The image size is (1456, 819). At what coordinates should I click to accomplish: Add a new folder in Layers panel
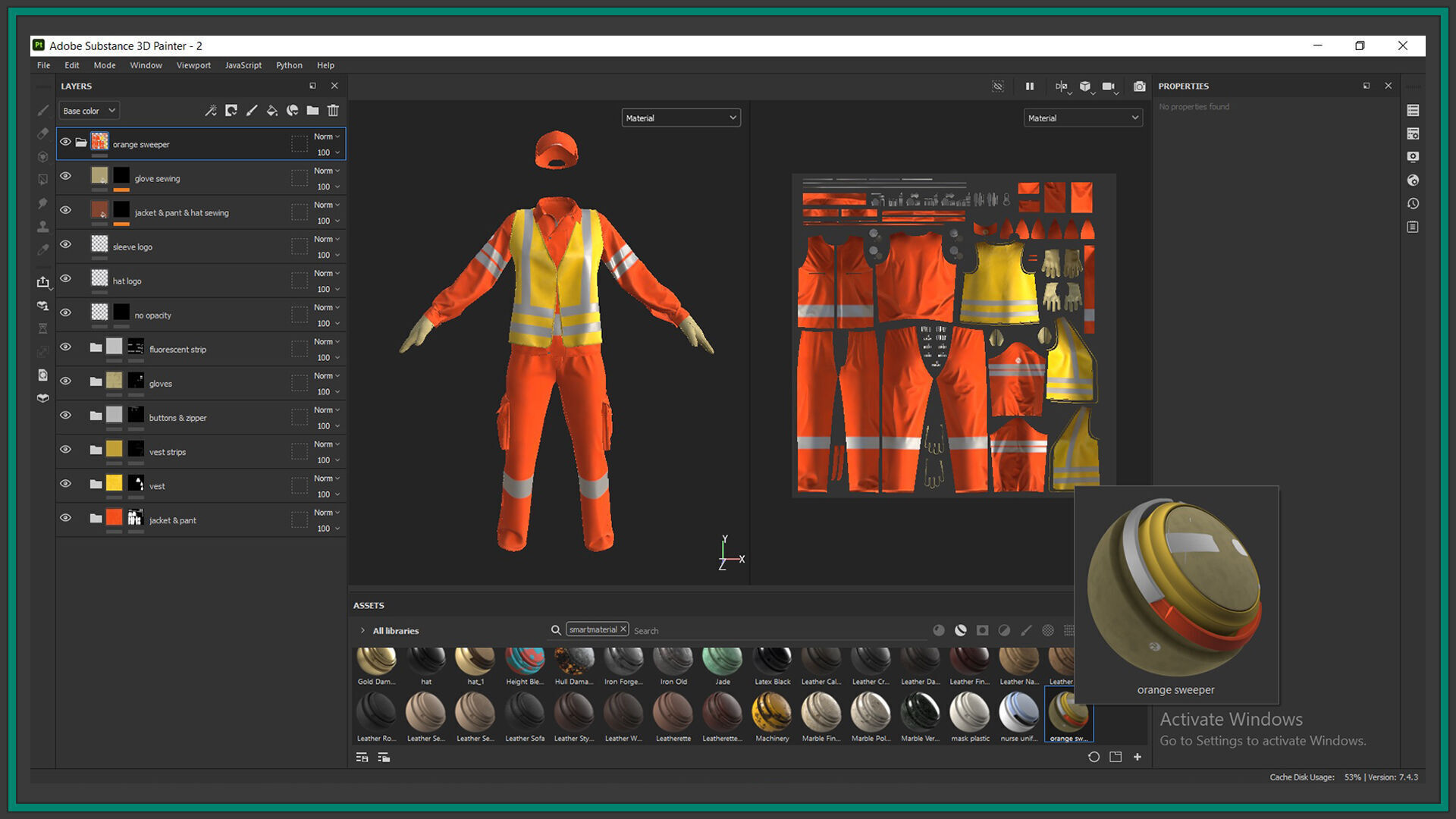tap(312, 111)
